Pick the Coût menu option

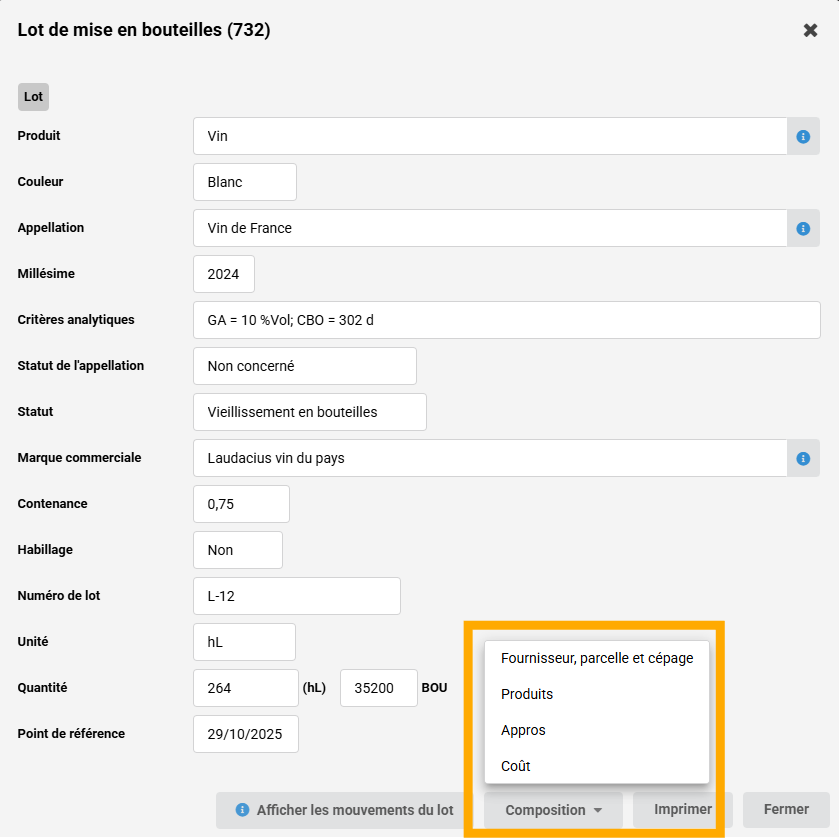point(516,766)
